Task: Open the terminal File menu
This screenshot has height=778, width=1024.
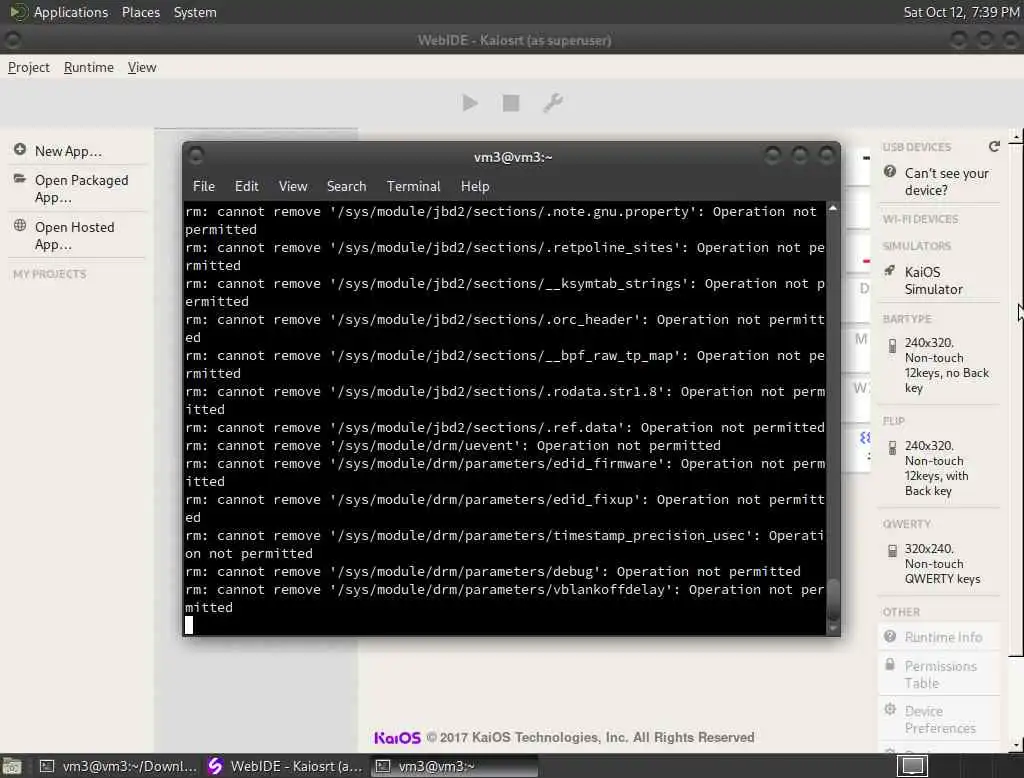Action: coord(204,186)
